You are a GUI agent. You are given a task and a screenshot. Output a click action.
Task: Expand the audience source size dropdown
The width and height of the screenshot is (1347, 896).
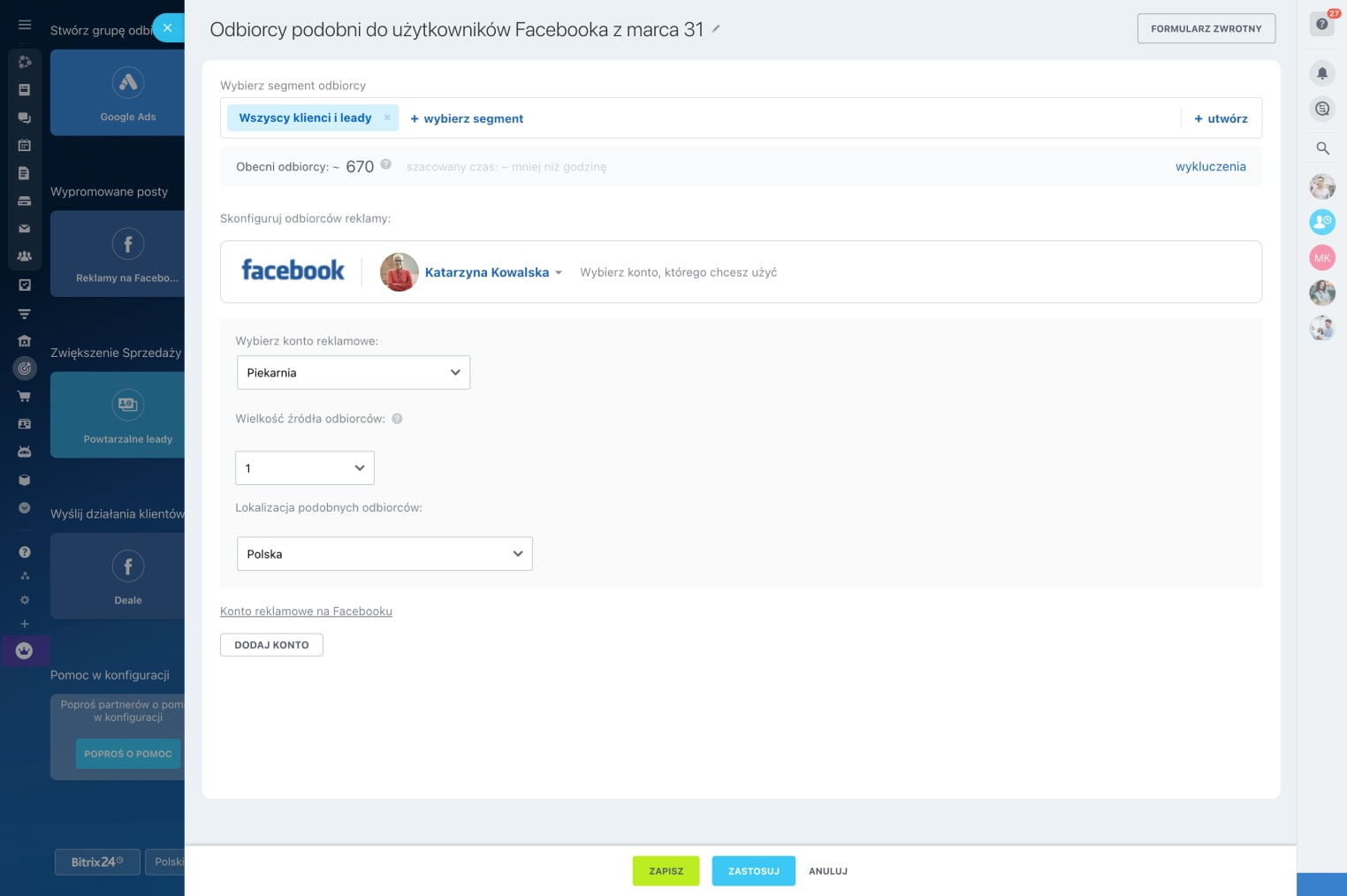(x=305, y=468)
